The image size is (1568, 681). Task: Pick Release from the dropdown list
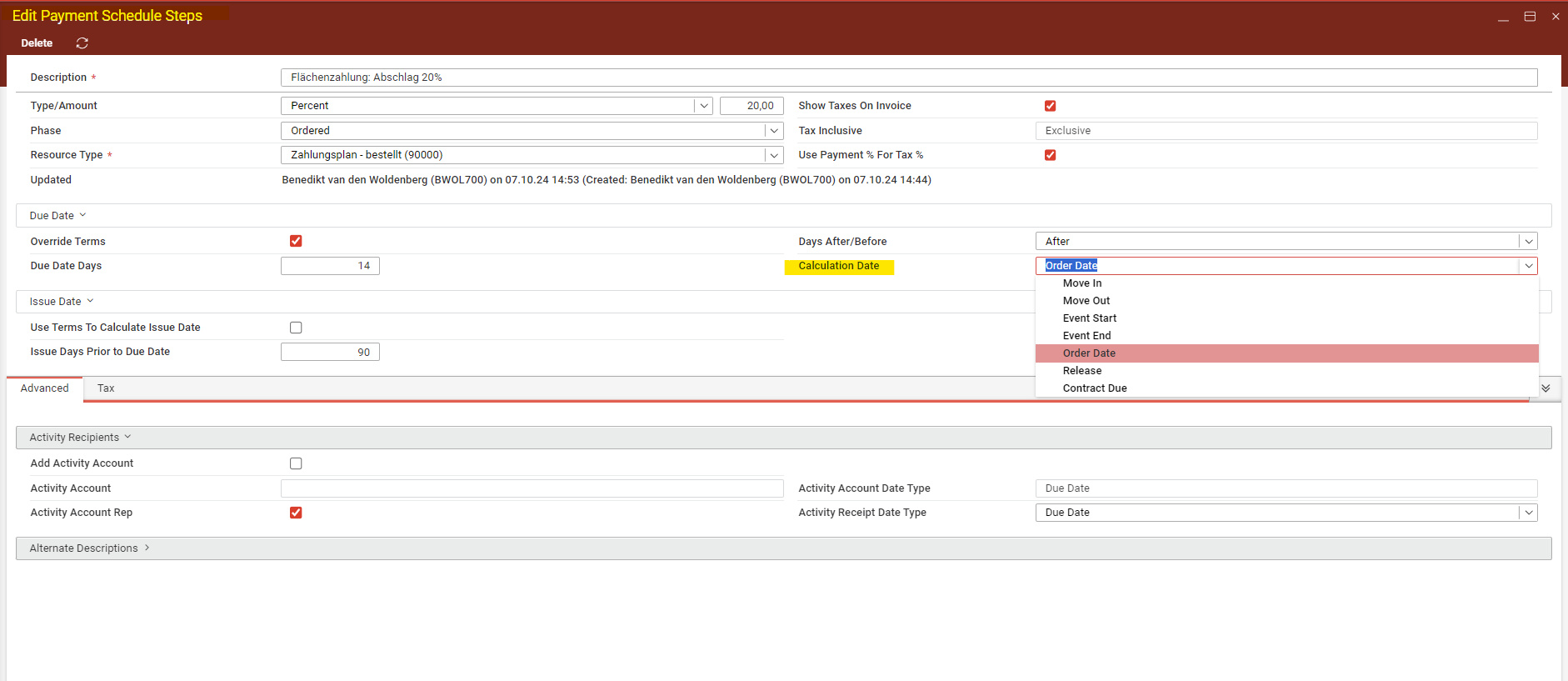pyautogui.click(x=1286, y=371)
